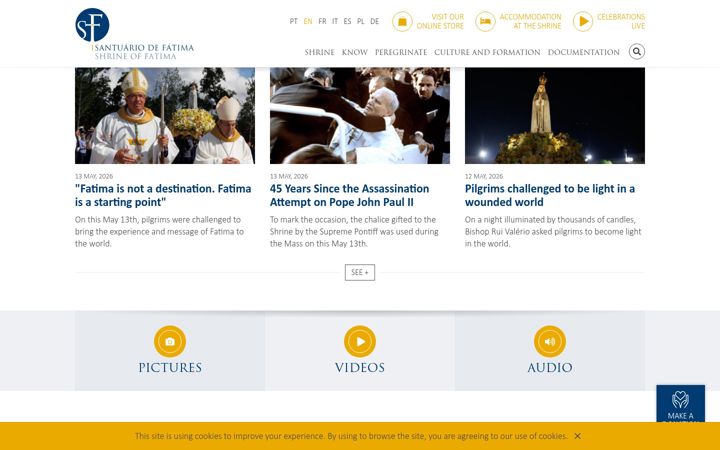
Task: Click the Videos play icon
Action: coord(360,341)
